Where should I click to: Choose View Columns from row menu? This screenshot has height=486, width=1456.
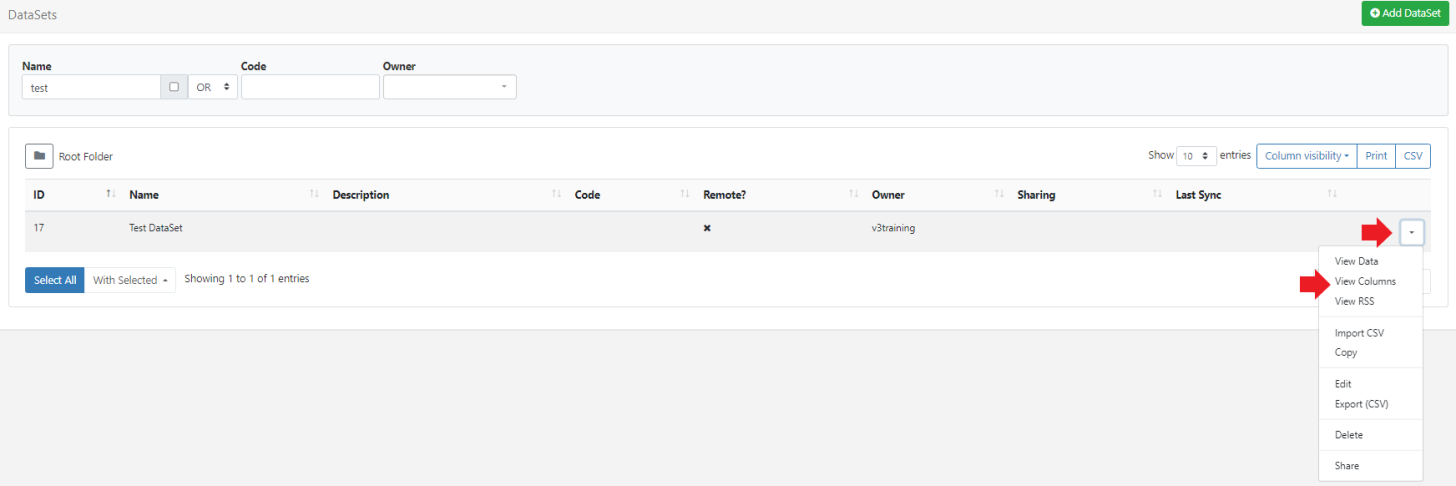click(1365, 281)
